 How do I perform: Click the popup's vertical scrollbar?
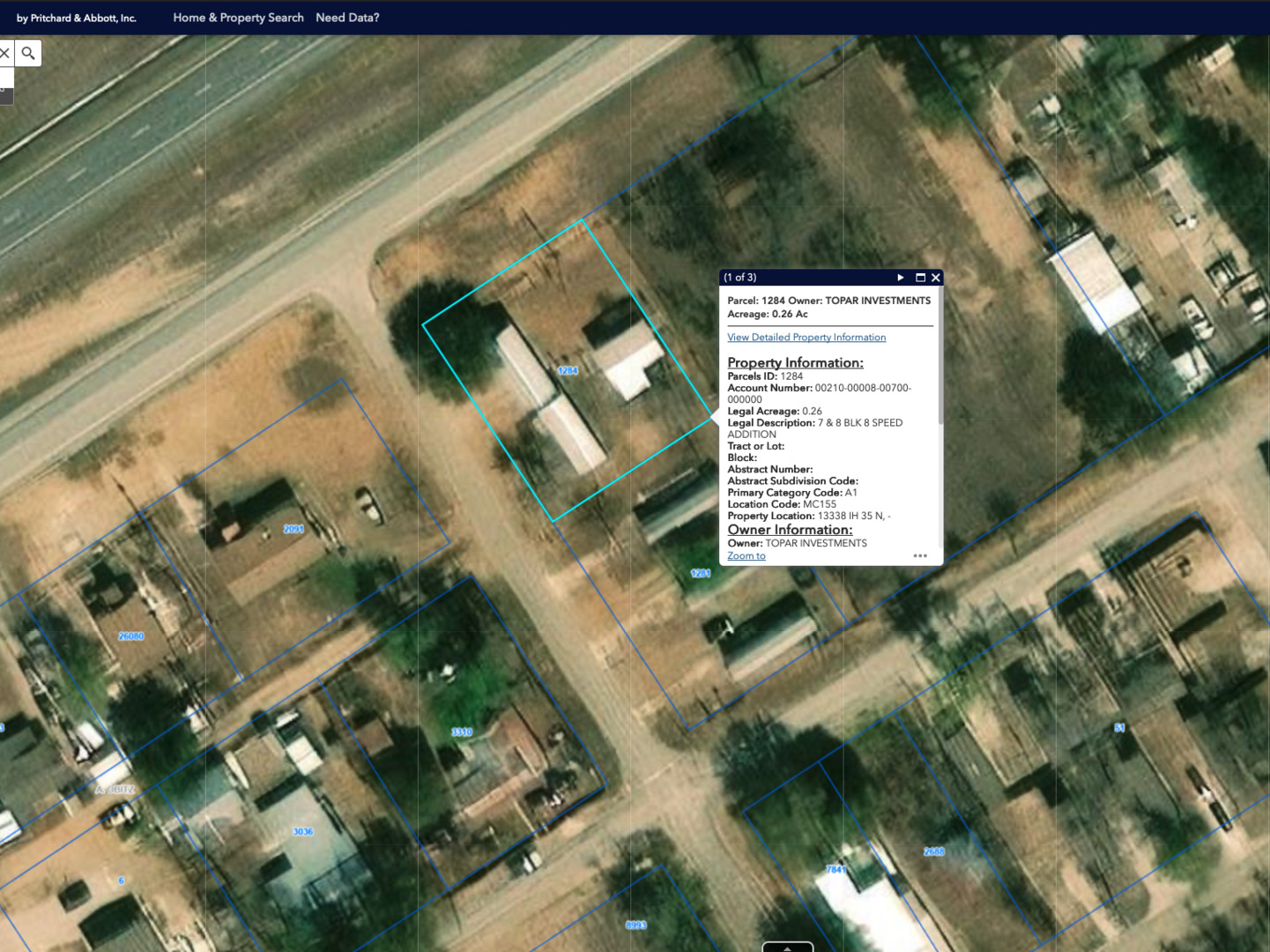click(x=940, y=370)
